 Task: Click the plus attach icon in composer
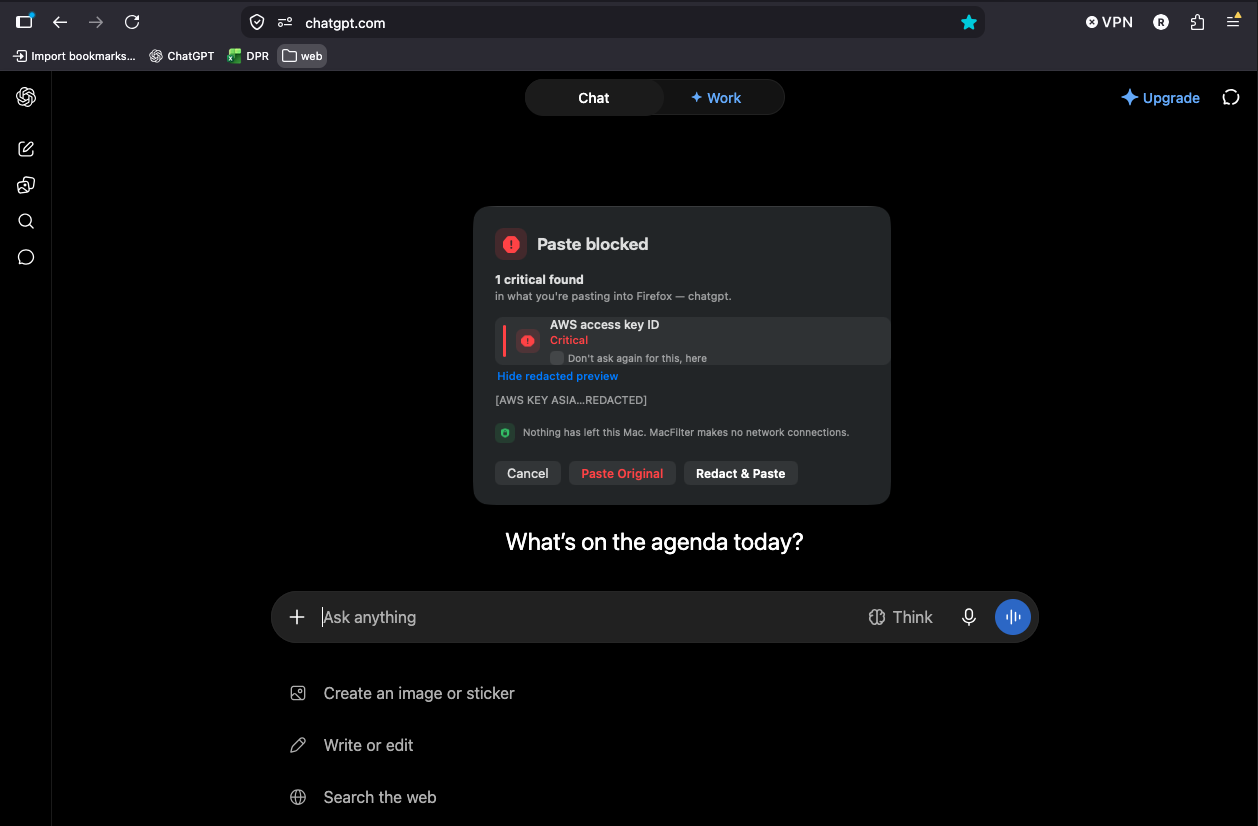coord(296,617)
